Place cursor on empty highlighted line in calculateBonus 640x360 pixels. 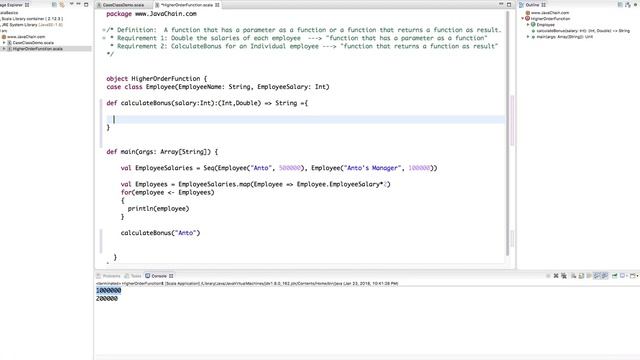point(306,119)
